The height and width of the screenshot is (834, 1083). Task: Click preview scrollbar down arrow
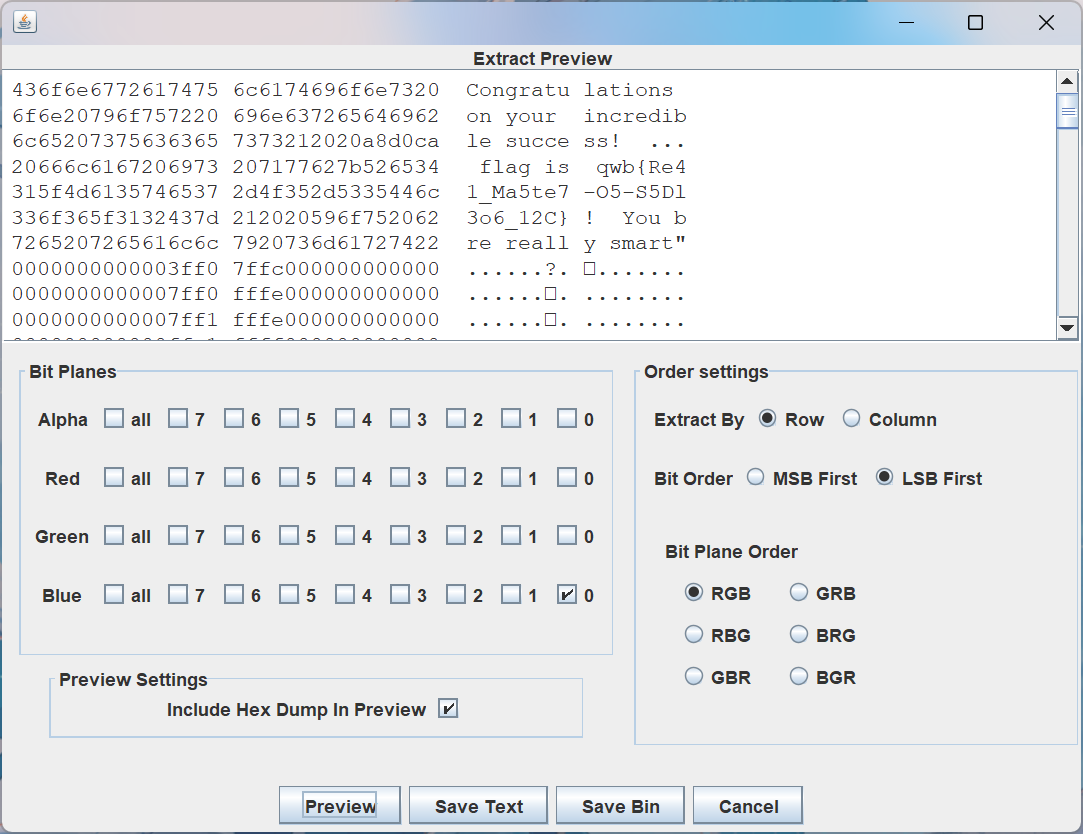[1067, 328]
